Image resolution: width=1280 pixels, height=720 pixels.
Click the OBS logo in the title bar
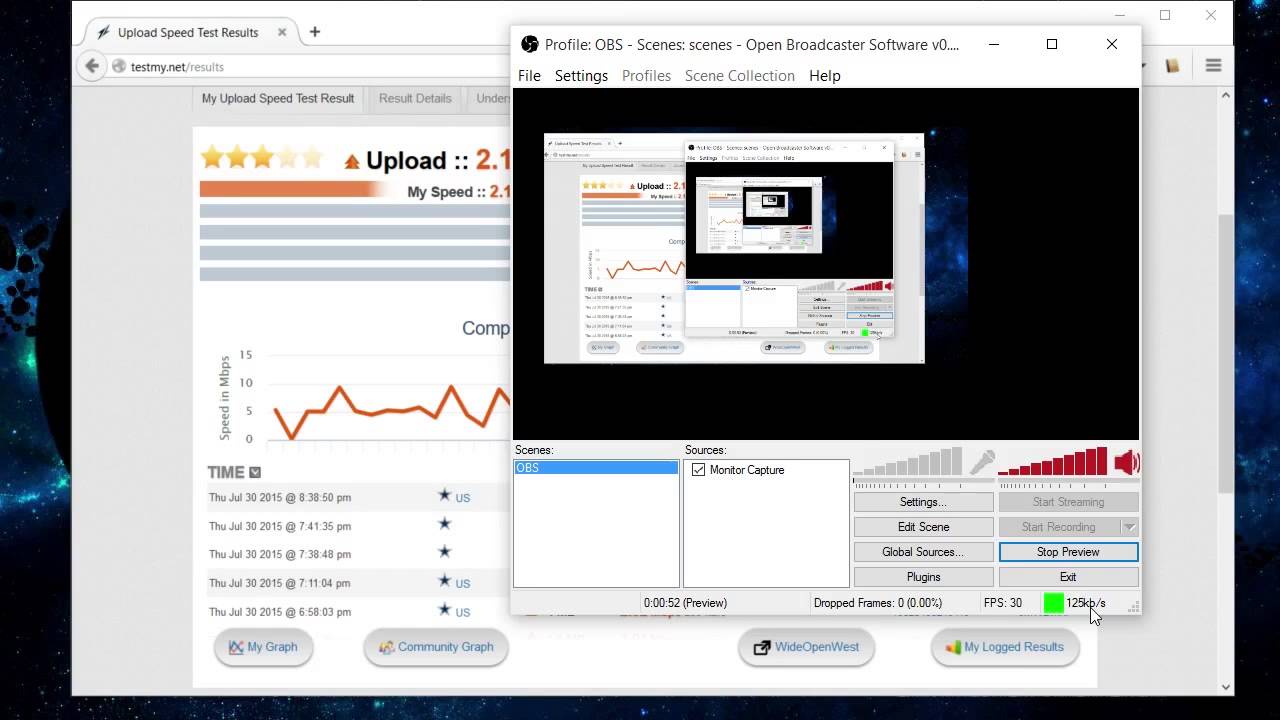[x=529, y=44]
